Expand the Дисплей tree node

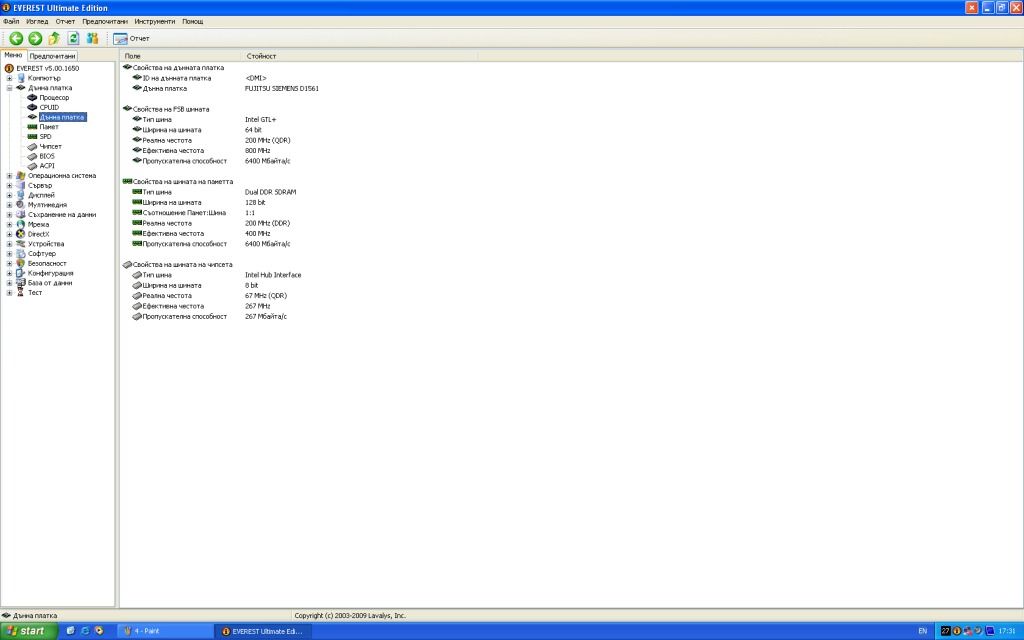tap(9, 195)
